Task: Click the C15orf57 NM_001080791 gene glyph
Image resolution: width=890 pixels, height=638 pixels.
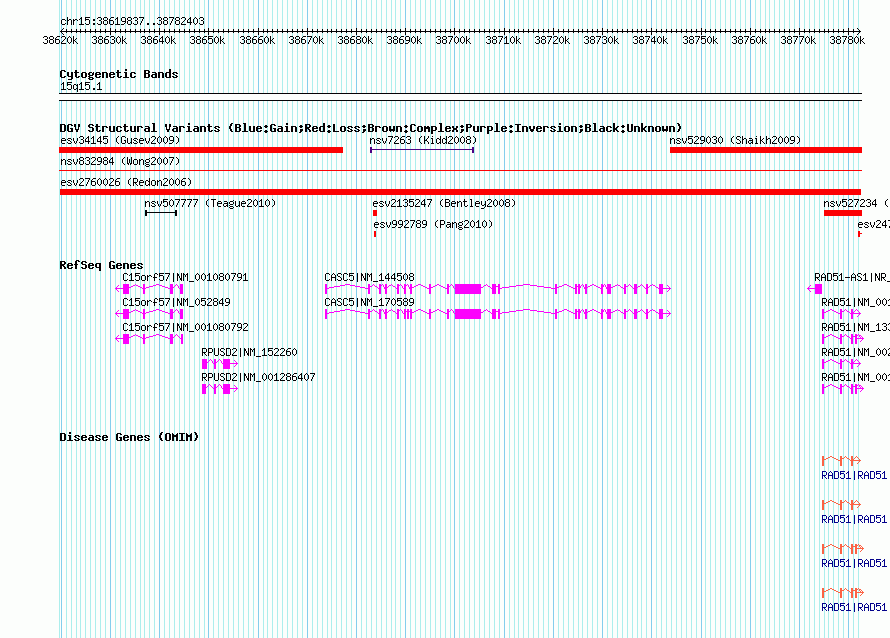Action: point(149,289)
